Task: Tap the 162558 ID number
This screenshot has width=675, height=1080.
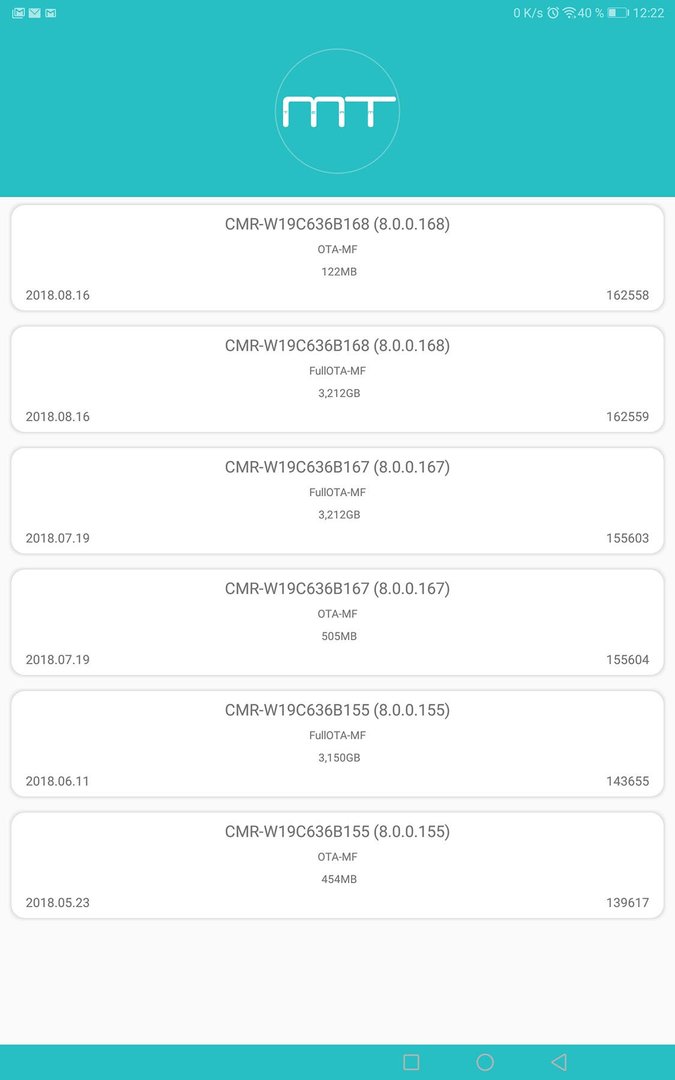Action: 627,295
